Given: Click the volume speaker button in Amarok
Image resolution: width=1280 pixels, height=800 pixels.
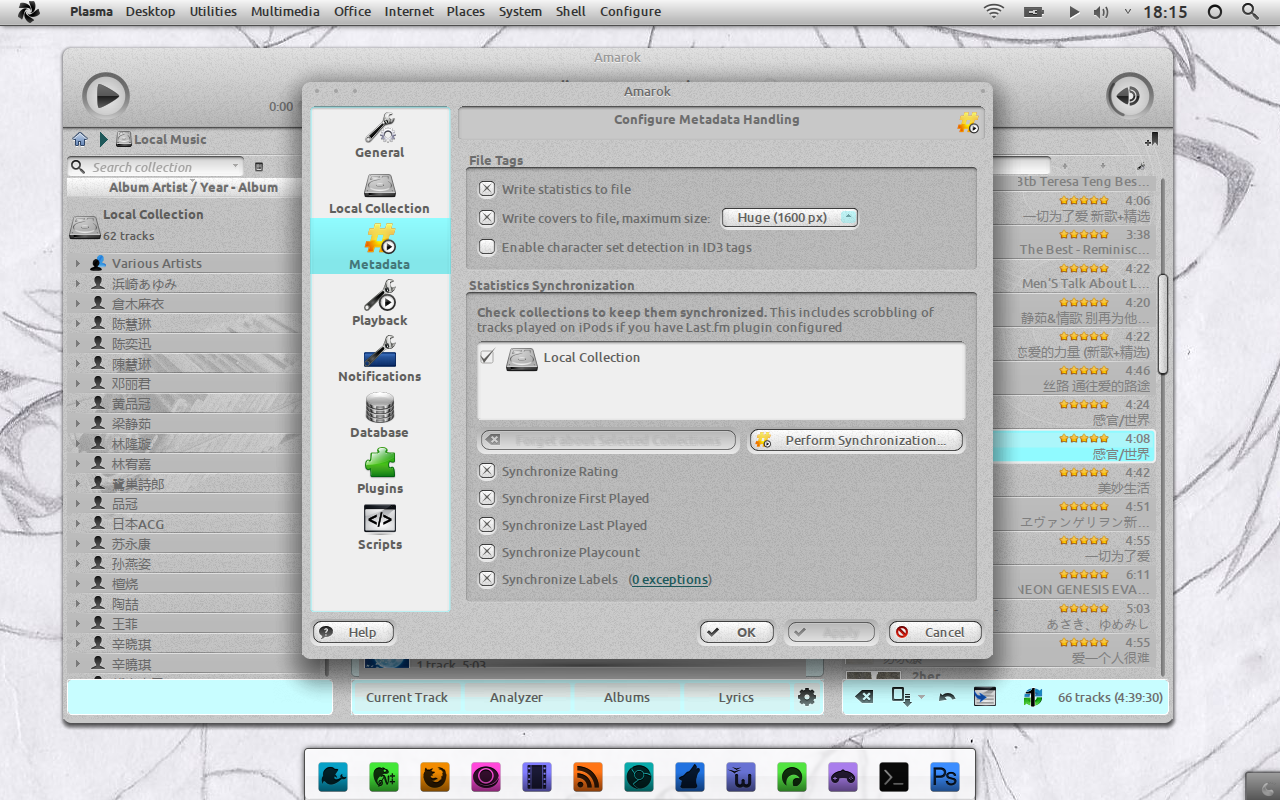Looking at the screenshot, I should pyautogui.click(x=1129, y=96).
